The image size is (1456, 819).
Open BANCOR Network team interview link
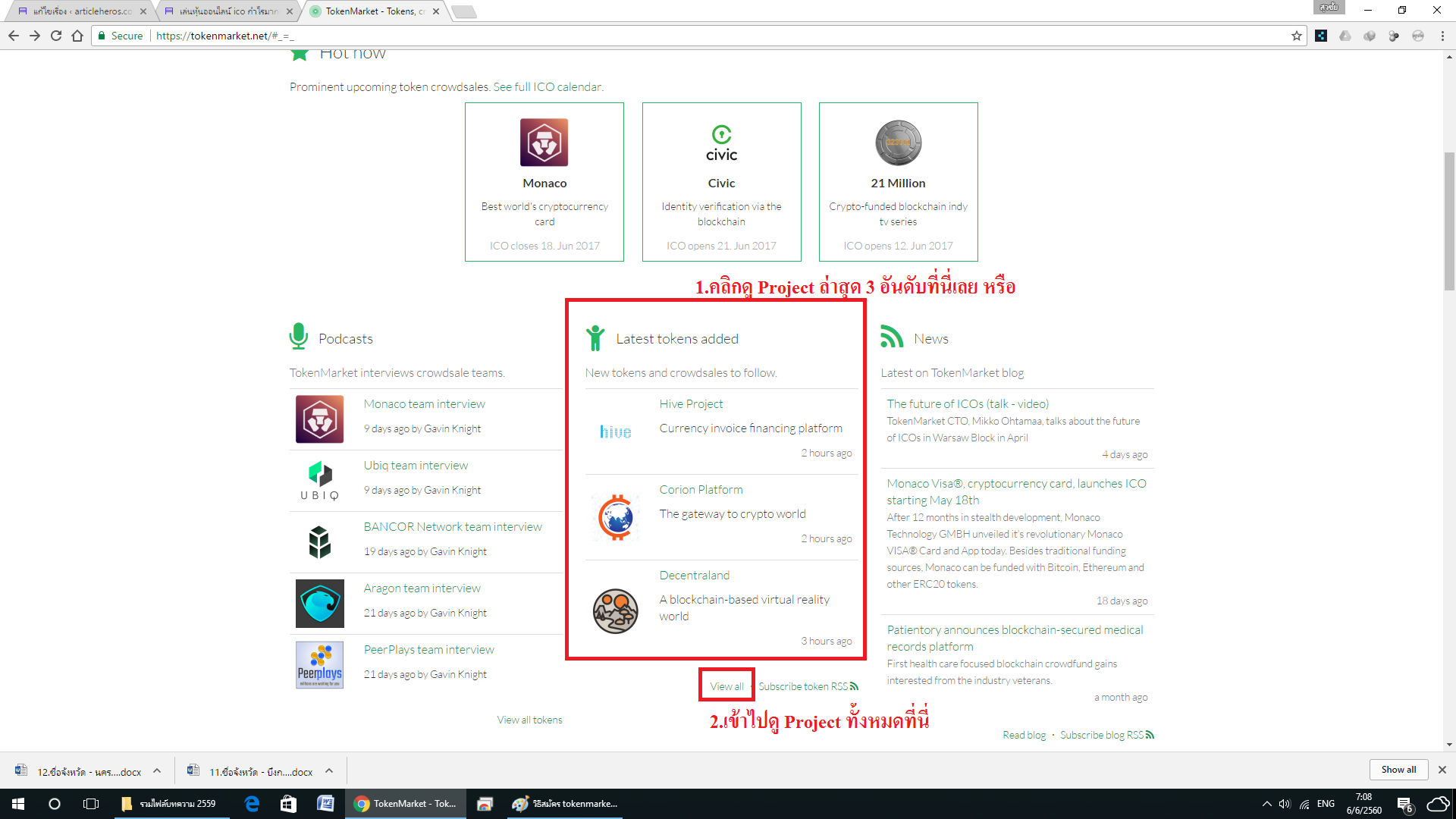[x=453, y=527]
